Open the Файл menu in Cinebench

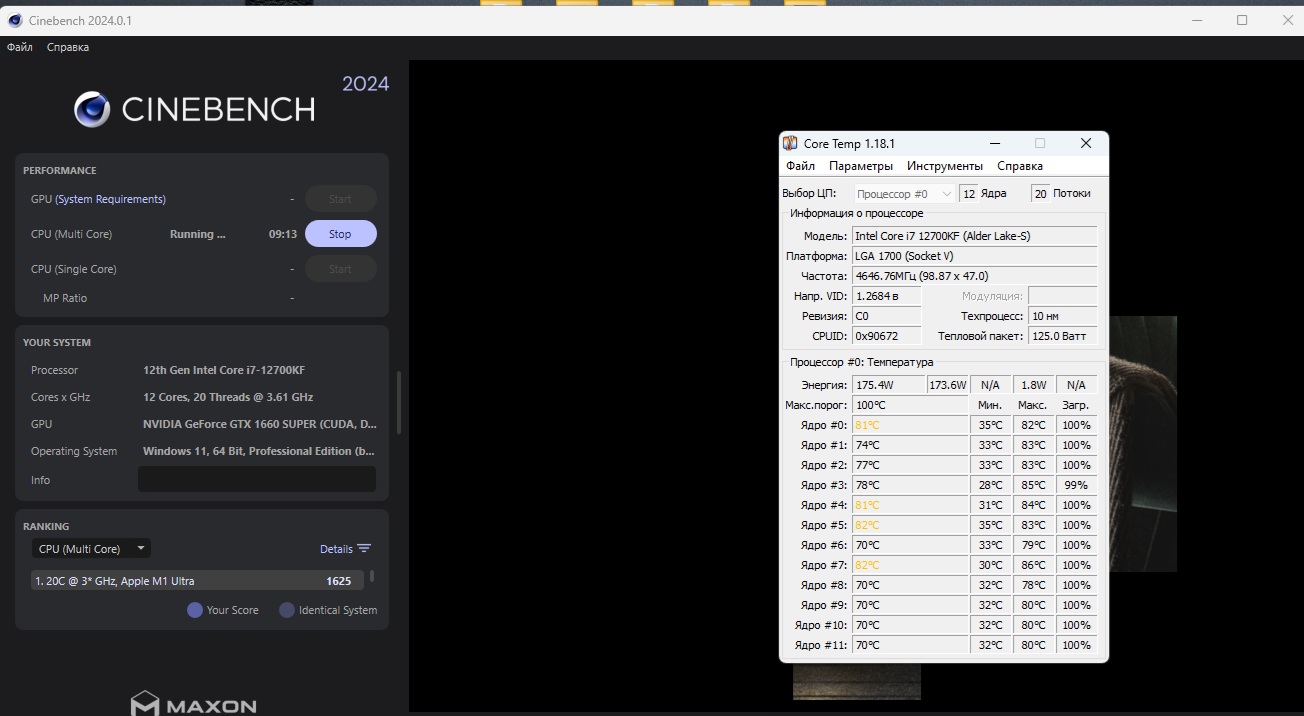20,47
